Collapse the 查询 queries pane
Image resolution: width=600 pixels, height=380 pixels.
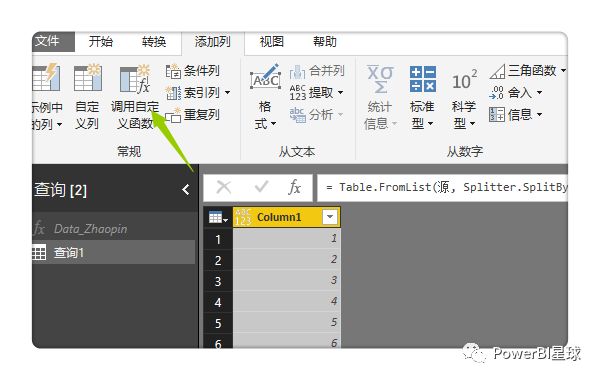[x=186, y=189]
